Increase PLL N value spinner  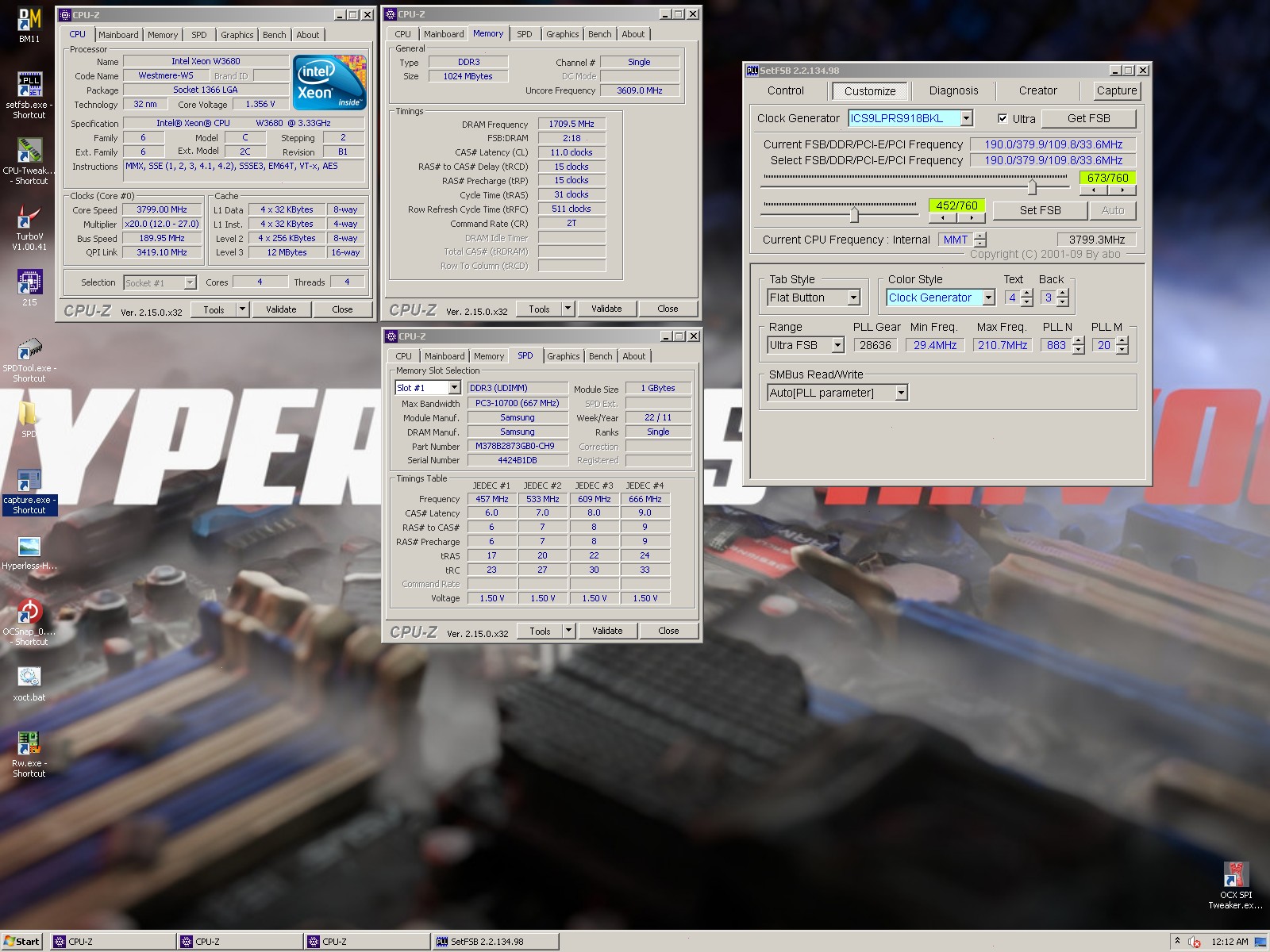(x=1078, y=341)
